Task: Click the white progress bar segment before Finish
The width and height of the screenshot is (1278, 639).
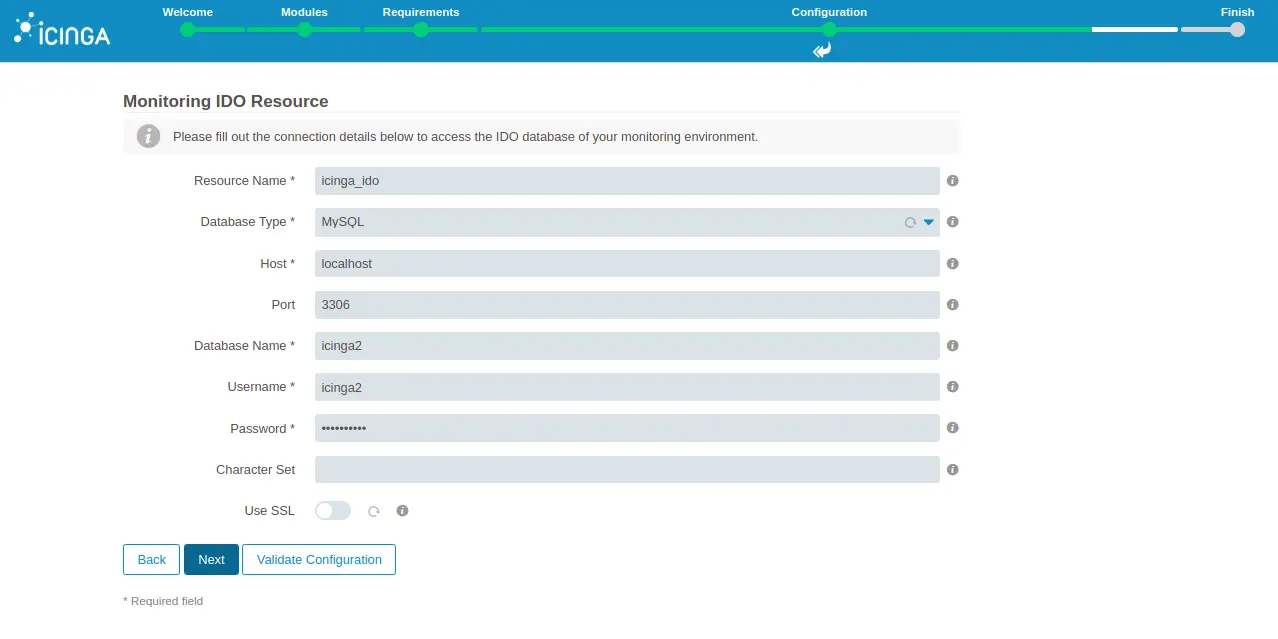Action: point(1134,30)
